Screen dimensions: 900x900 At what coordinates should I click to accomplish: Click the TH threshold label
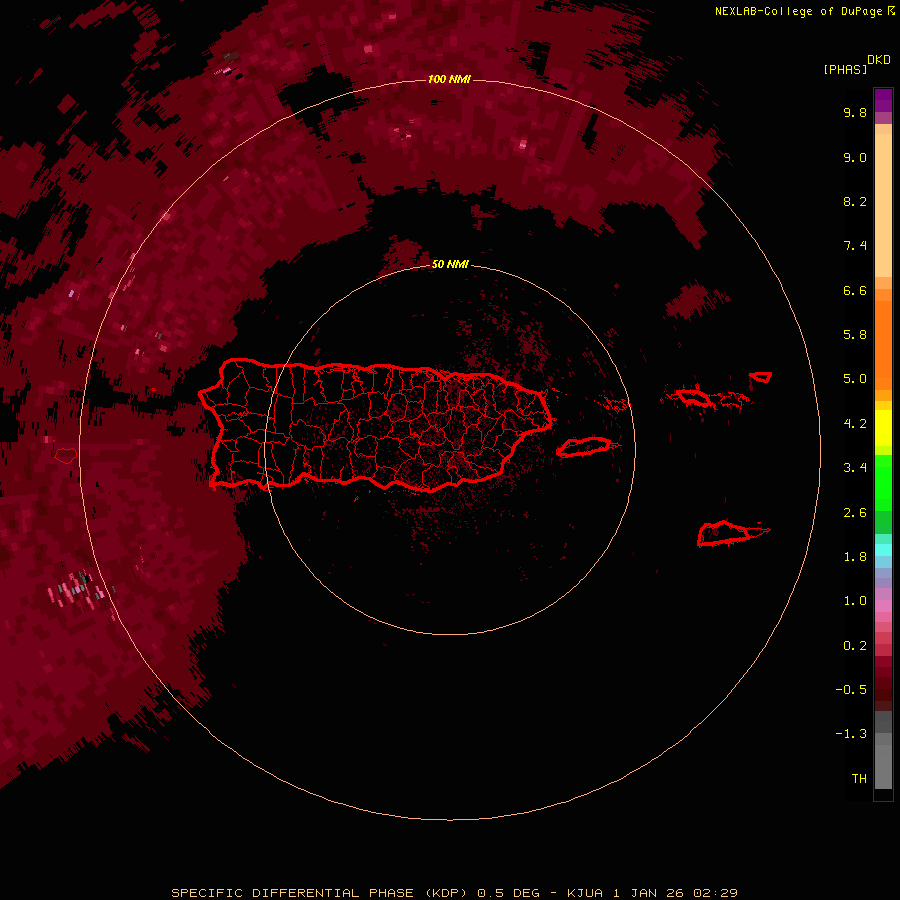(859, 779)
